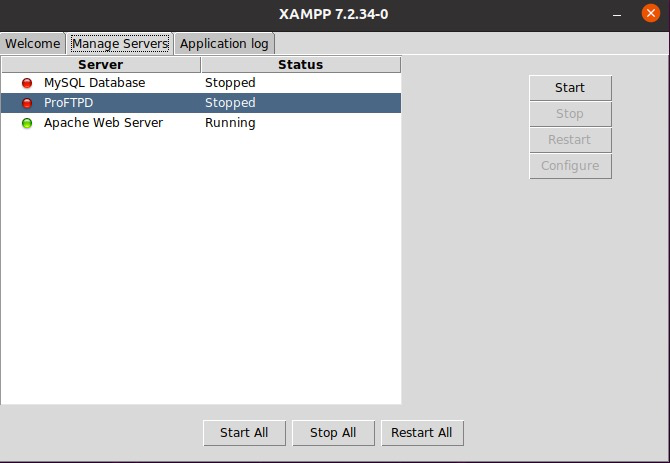Start the selected ProFTPD server
Image resolution: width=670 pixels, height=463 pixels.
pos(570,88)
